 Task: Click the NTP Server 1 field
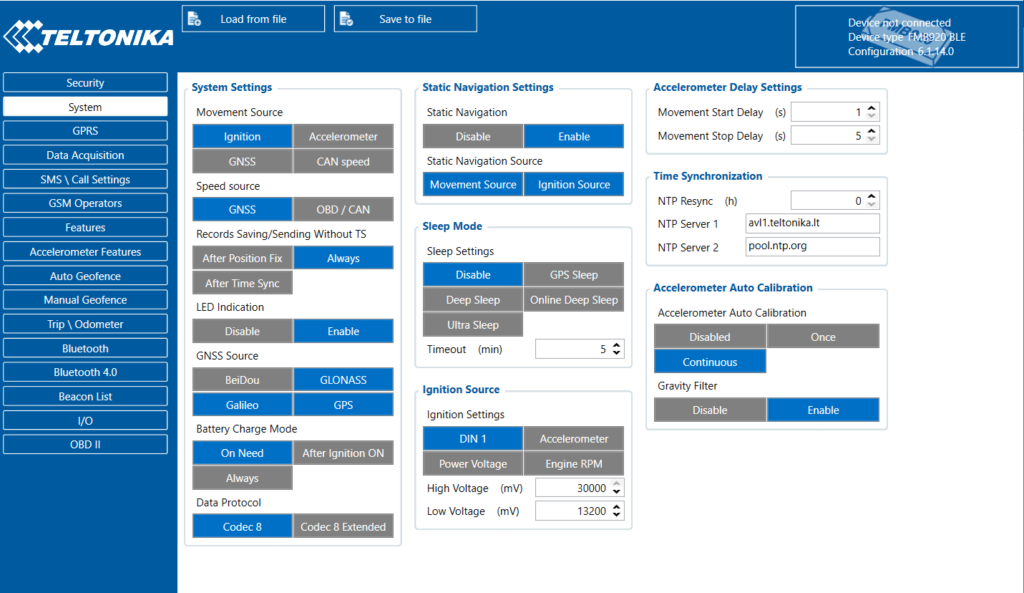[812, 223]
